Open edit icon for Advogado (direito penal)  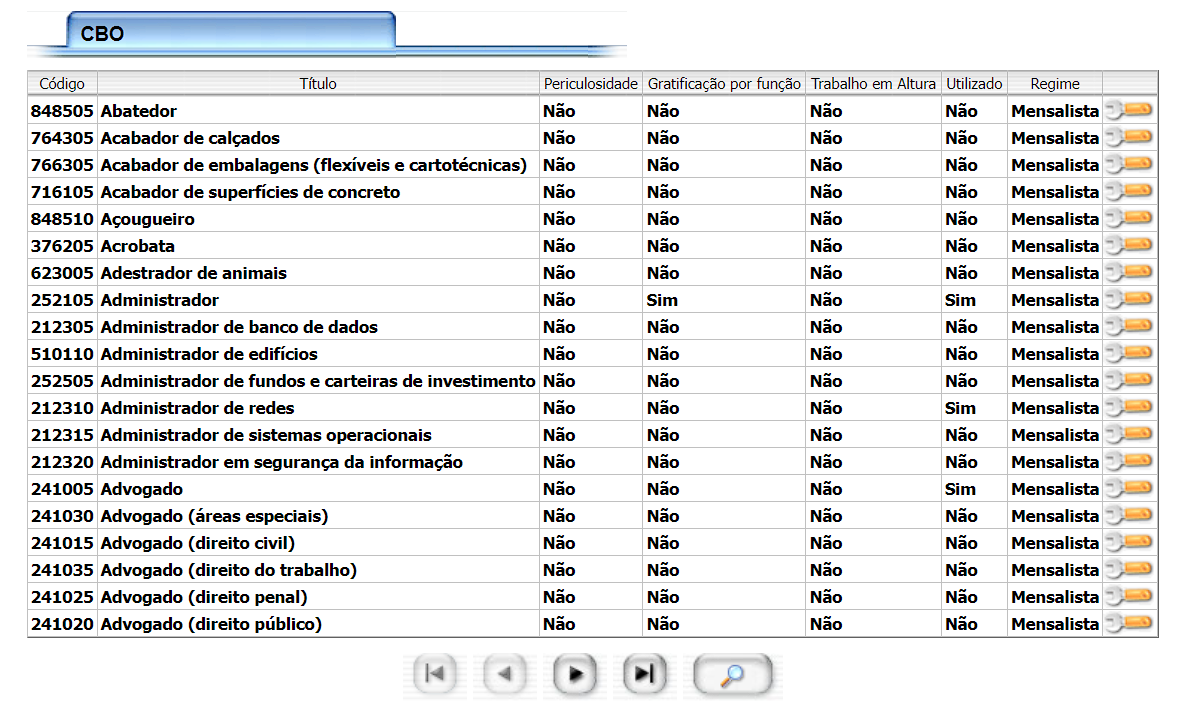pos(1130,597)
